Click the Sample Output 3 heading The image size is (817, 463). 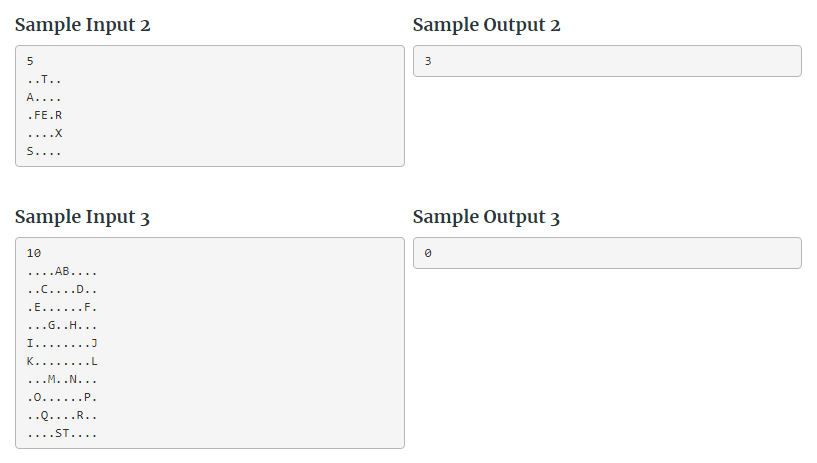point(486,217)
